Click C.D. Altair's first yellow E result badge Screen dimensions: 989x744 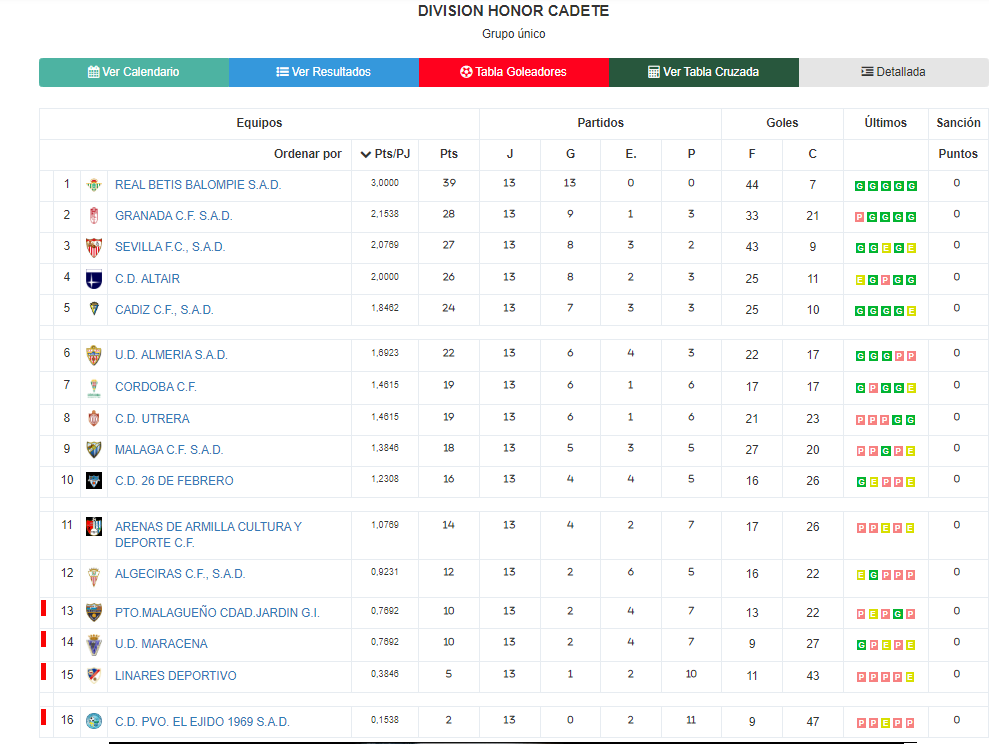click(x=860, y=280)
